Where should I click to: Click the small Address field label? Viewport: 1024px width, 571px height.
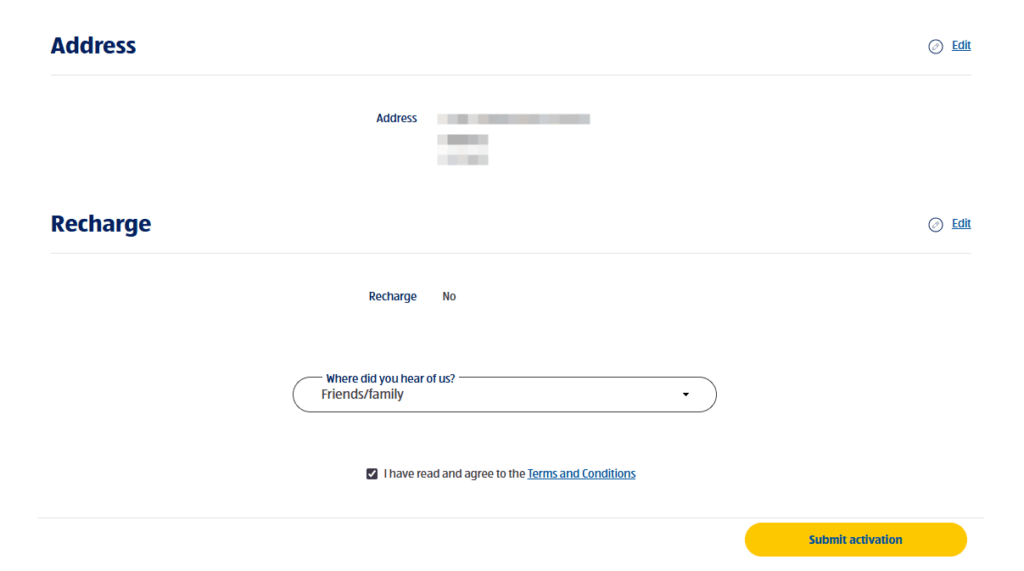pyautogui.click(x=396, y=118)
